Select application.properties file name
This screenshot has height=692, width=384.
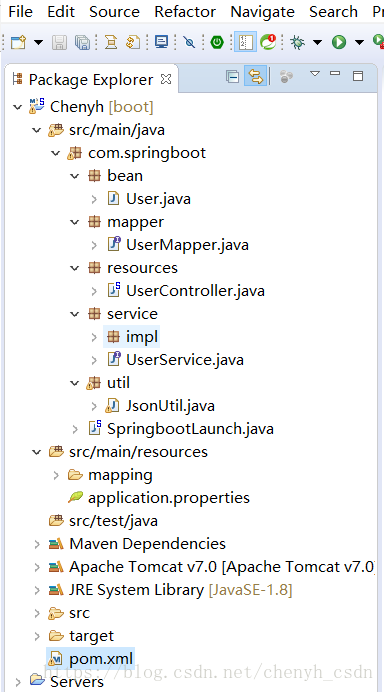coord(169,498)
